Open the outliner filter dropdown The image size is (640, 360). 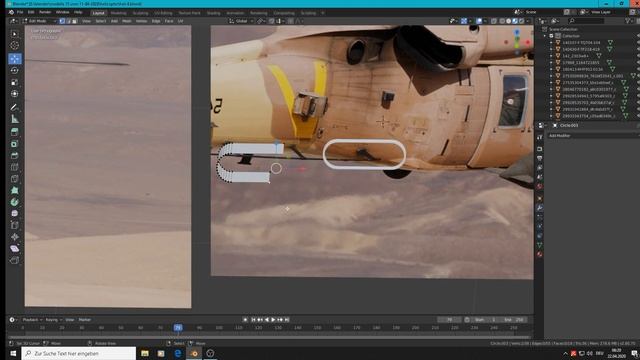[x=629, y=20]
